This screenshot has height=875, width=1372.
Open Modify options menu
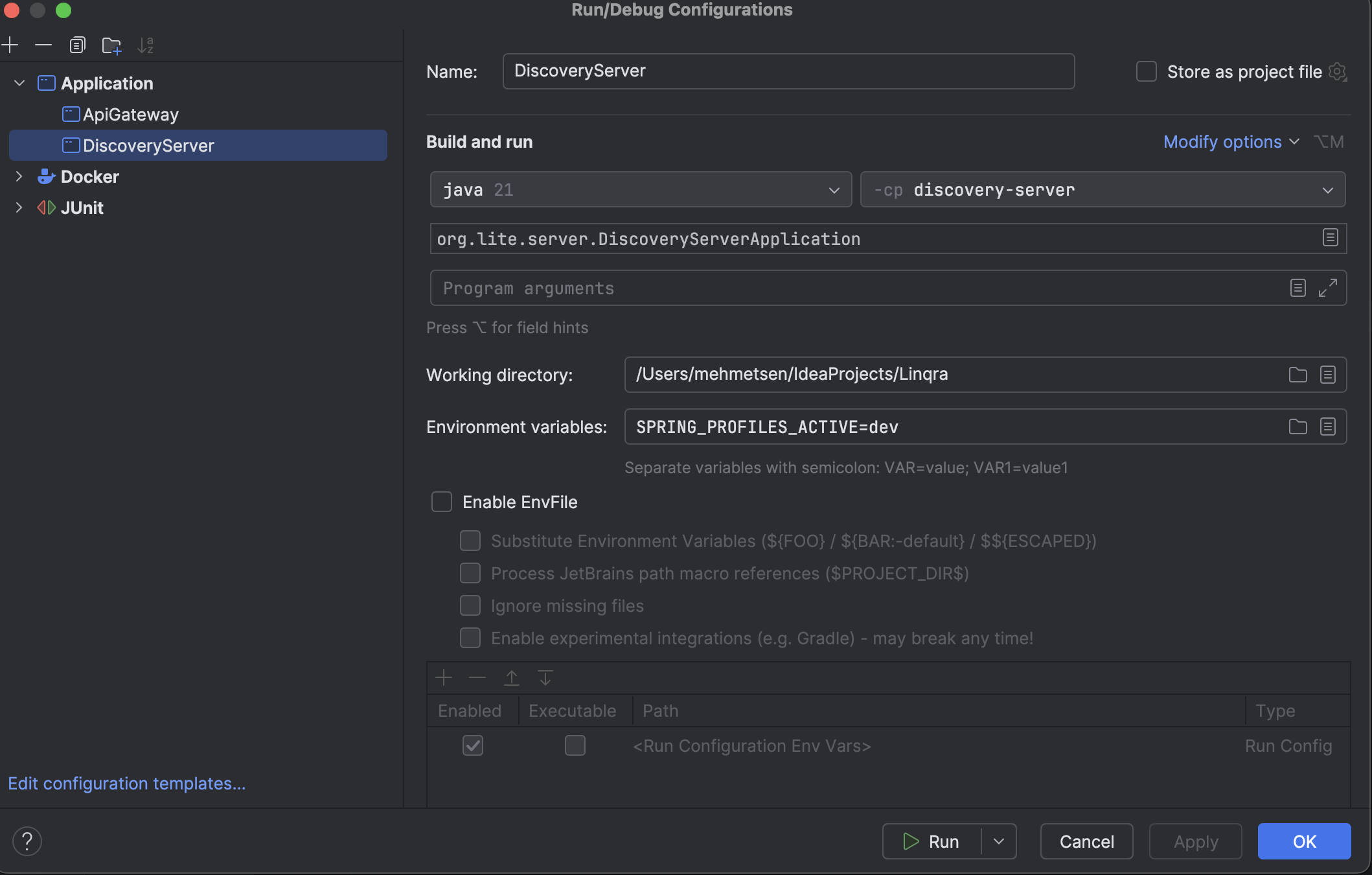[1229, 141]
